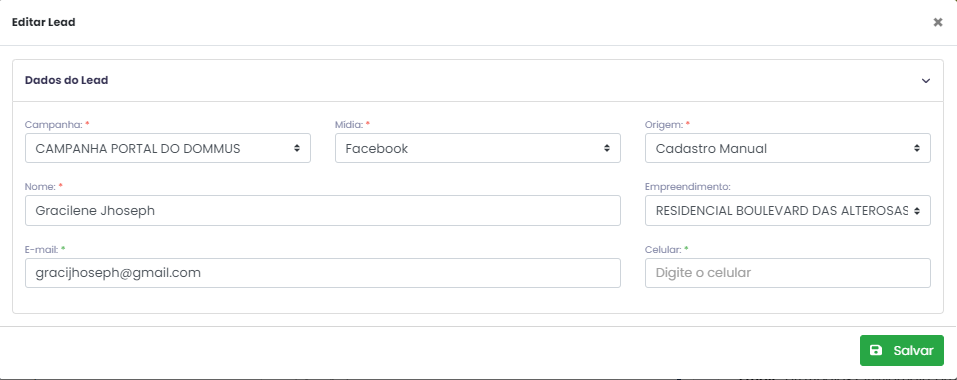Save the lead with the Salvar button
The width and height of the screenshot is (957, 380).
tap(901, 350)
